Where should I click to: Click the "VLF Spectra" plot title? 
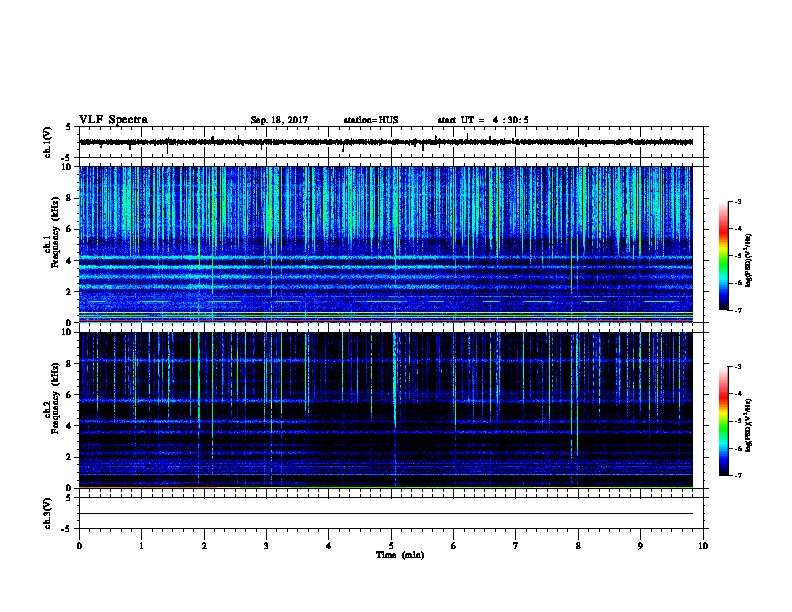pyautogui.click(x=113, y=120)
